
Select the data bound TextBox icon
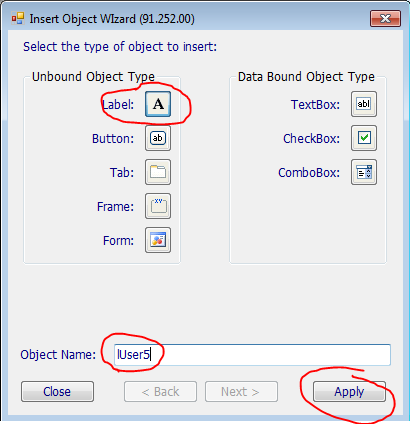tap(364, 104)
